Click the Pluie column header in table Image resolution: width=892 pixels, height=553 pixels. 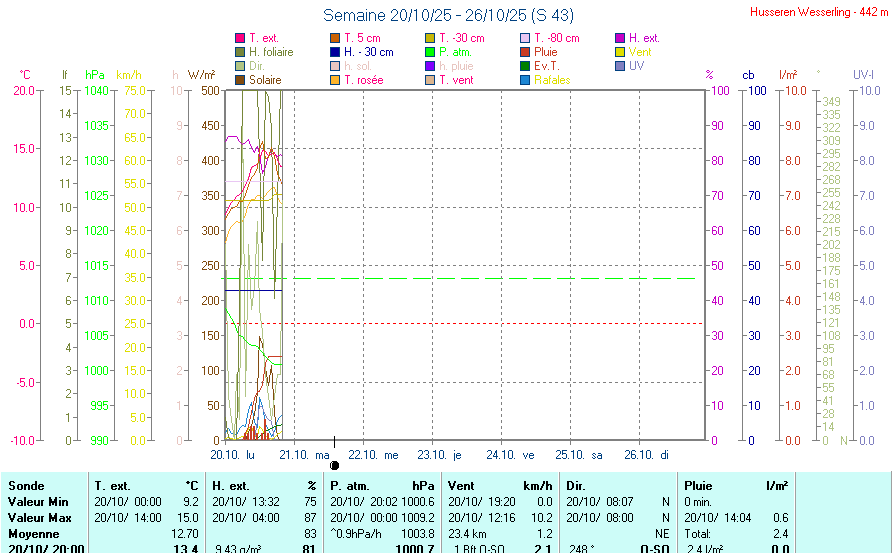(698, 485)
